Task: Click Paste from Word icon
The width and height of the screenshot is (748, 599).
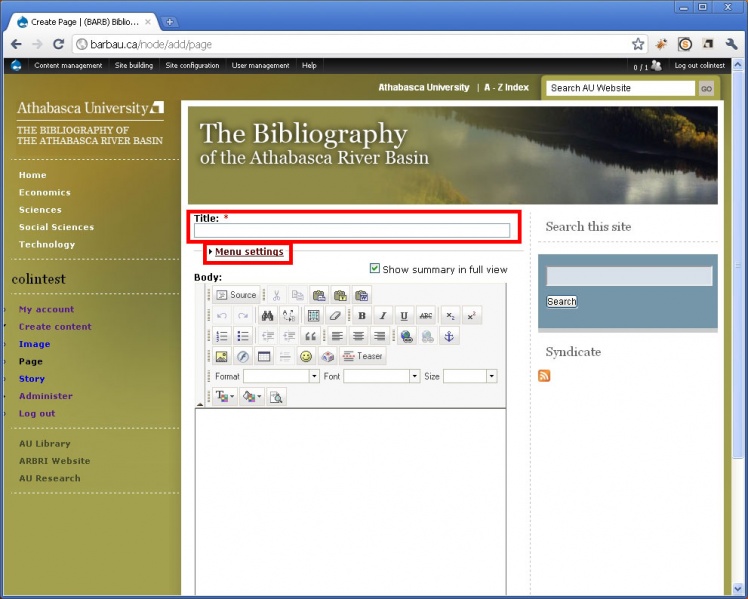Action: click(x=361, y=295)
